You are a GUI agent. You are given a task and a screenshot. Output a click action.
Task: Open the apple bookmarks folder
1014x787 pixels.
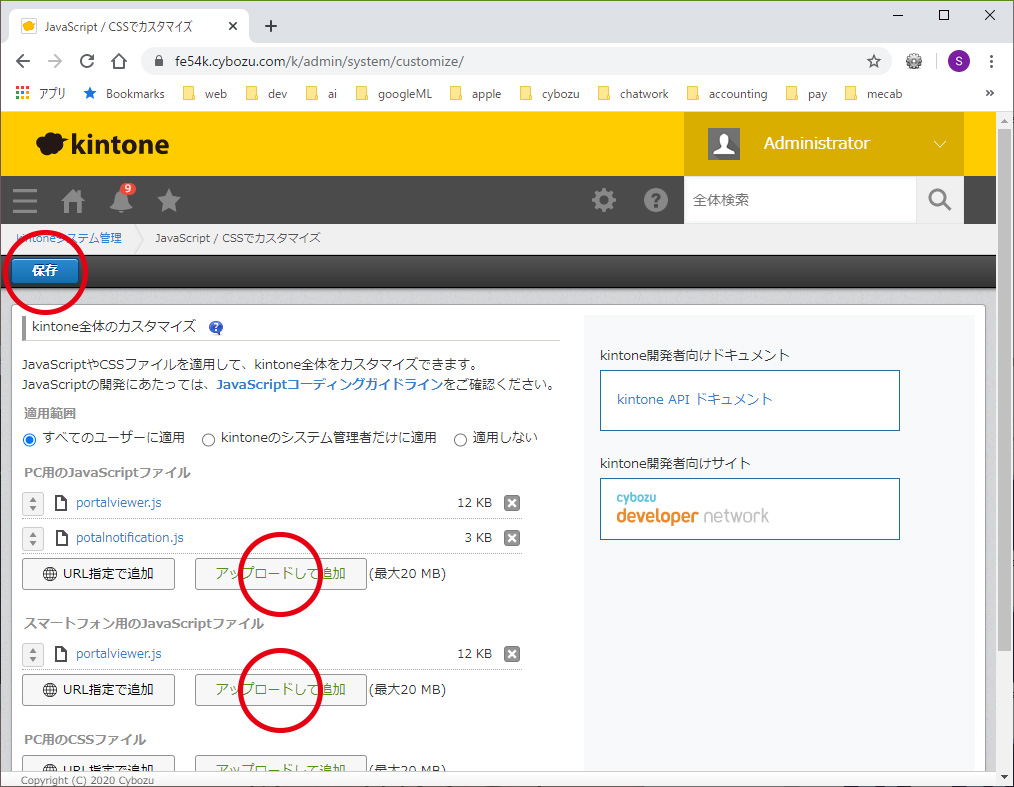pos(475,94)
